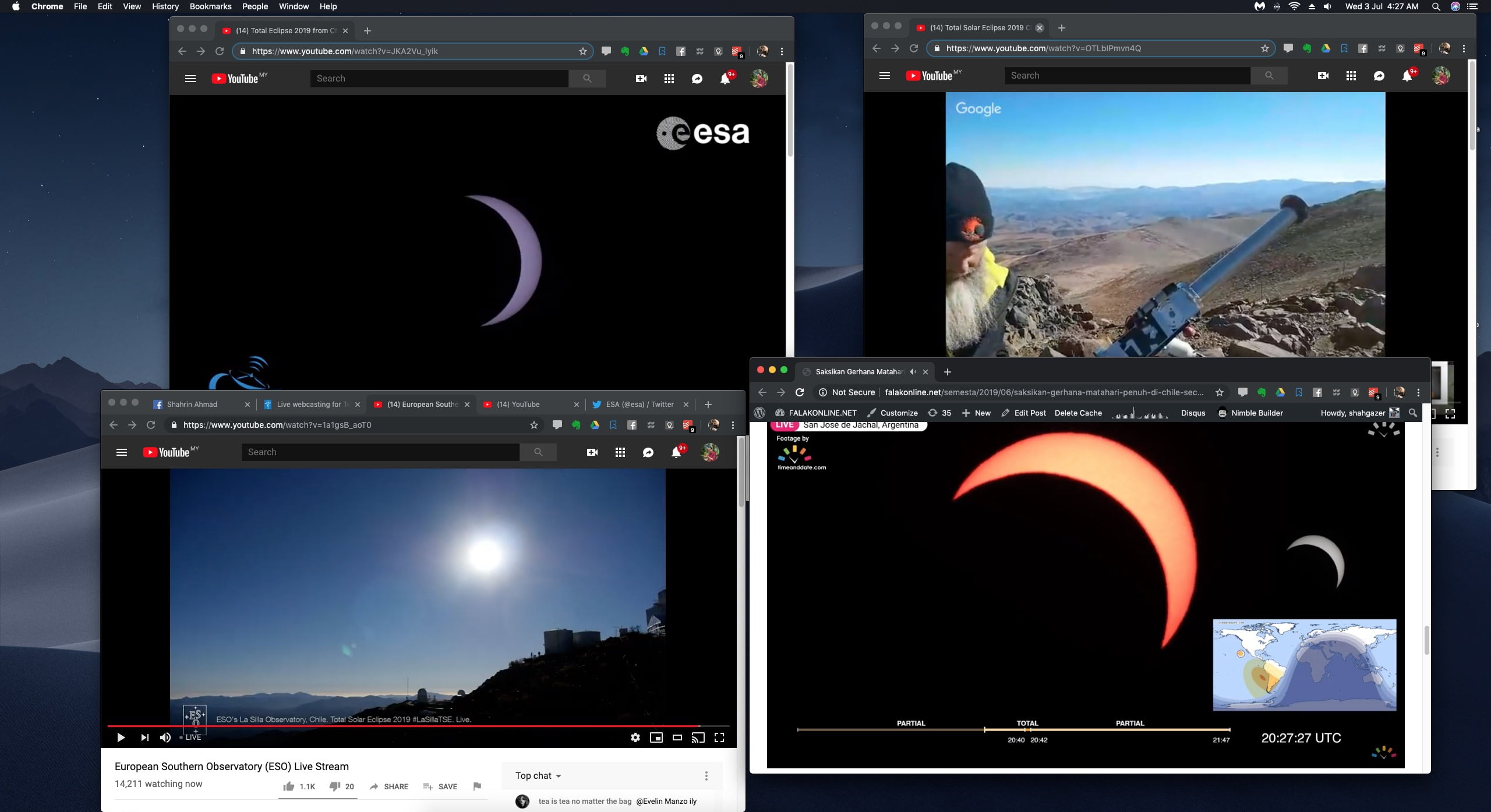Select Live webcasting tab
This screenshot has height=812, width=1491.
tap(312, 405)
